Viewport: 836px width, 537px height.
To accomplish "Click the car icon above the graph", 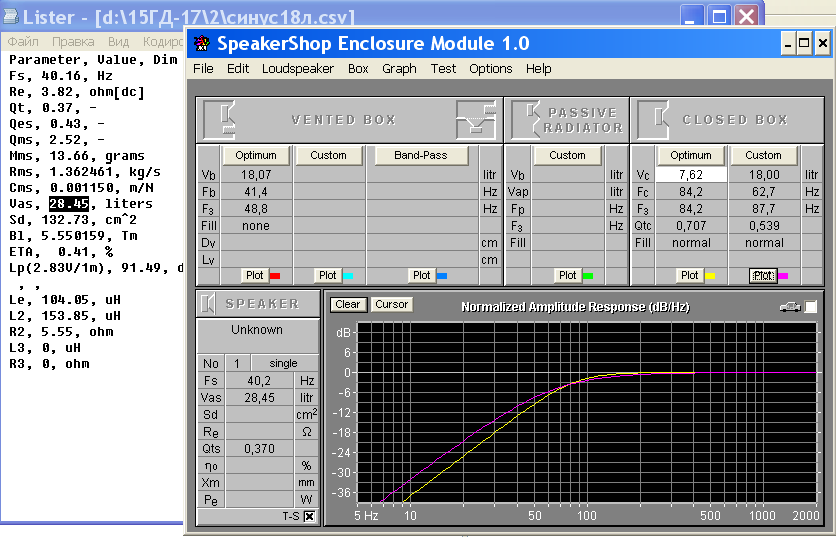I will coord(790,307).
